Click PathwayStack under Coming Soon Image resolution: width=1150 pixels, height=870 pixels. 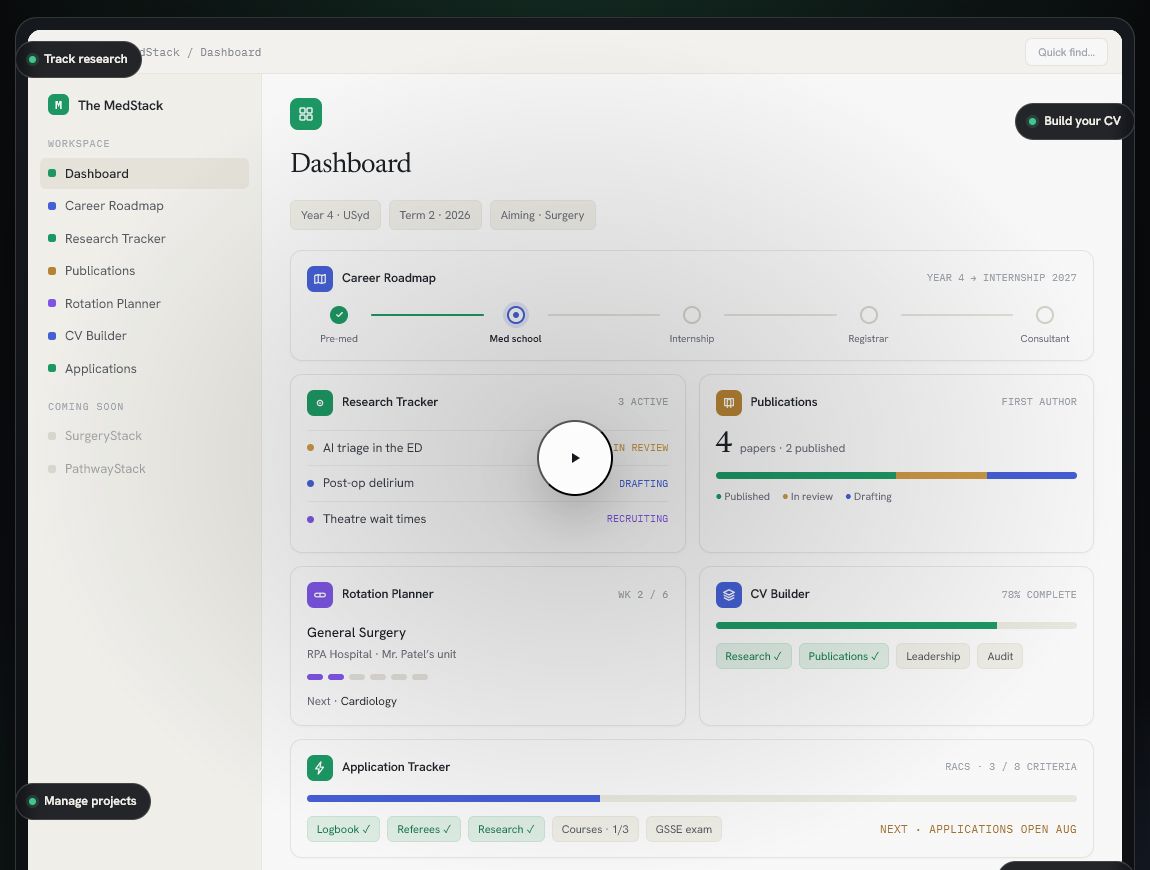144,469
